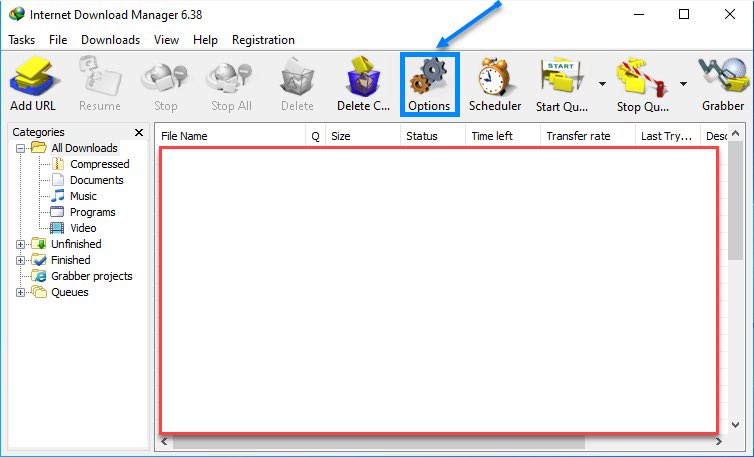This screenshot has height=457, width=754.
Task: Open the Start Queue dropdown arrow
Action: 603,84
